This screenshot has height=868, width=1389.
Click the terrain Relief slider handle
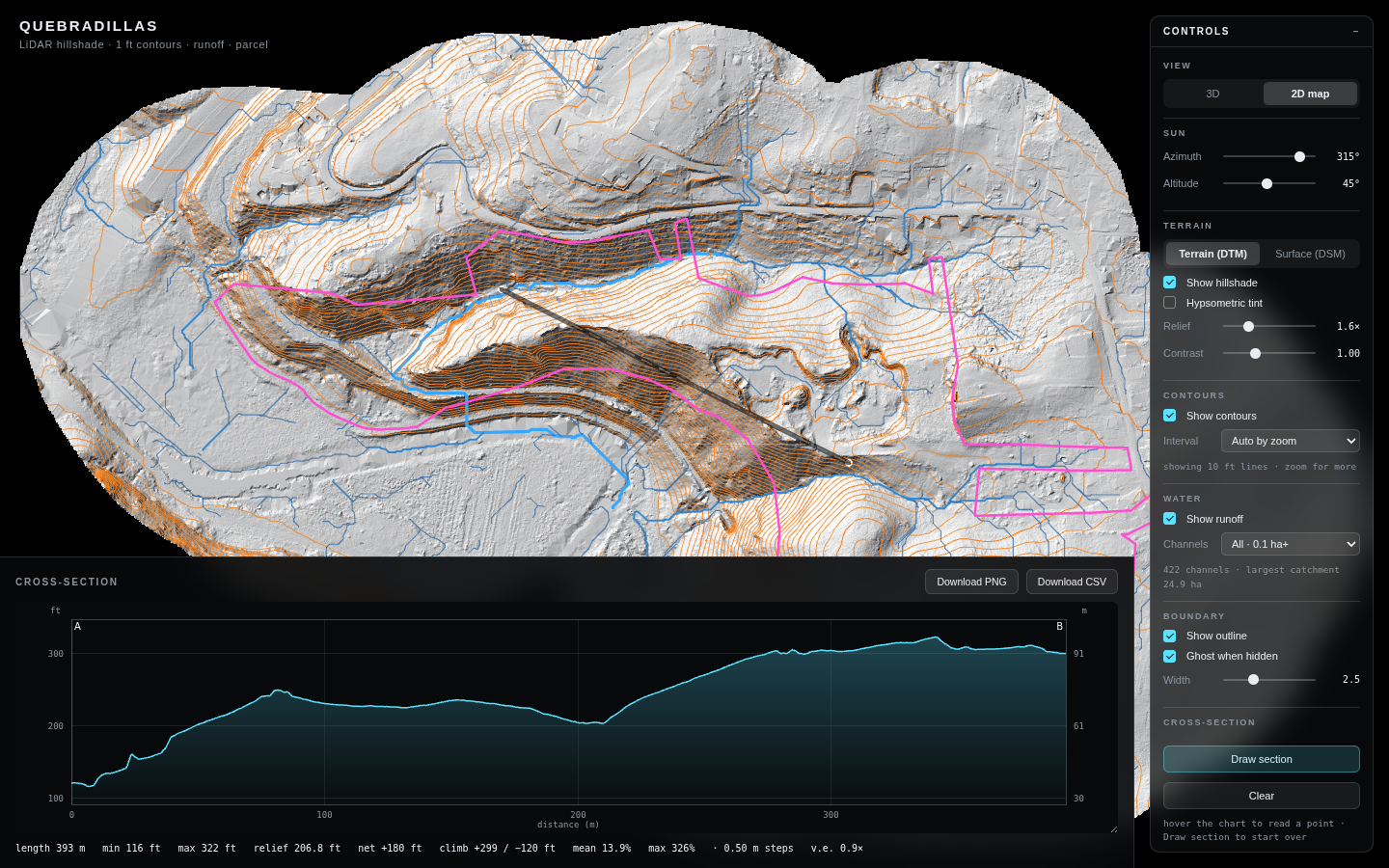coord(1248,326)
